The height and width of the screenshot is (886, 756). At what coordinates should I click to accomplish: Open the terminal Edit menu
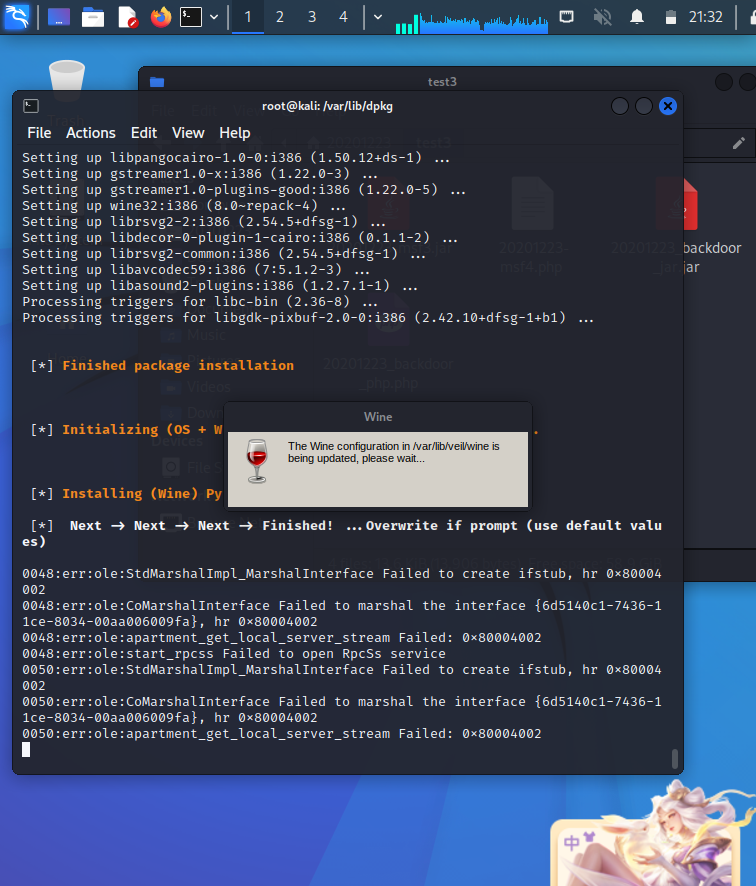click(144, 133)
